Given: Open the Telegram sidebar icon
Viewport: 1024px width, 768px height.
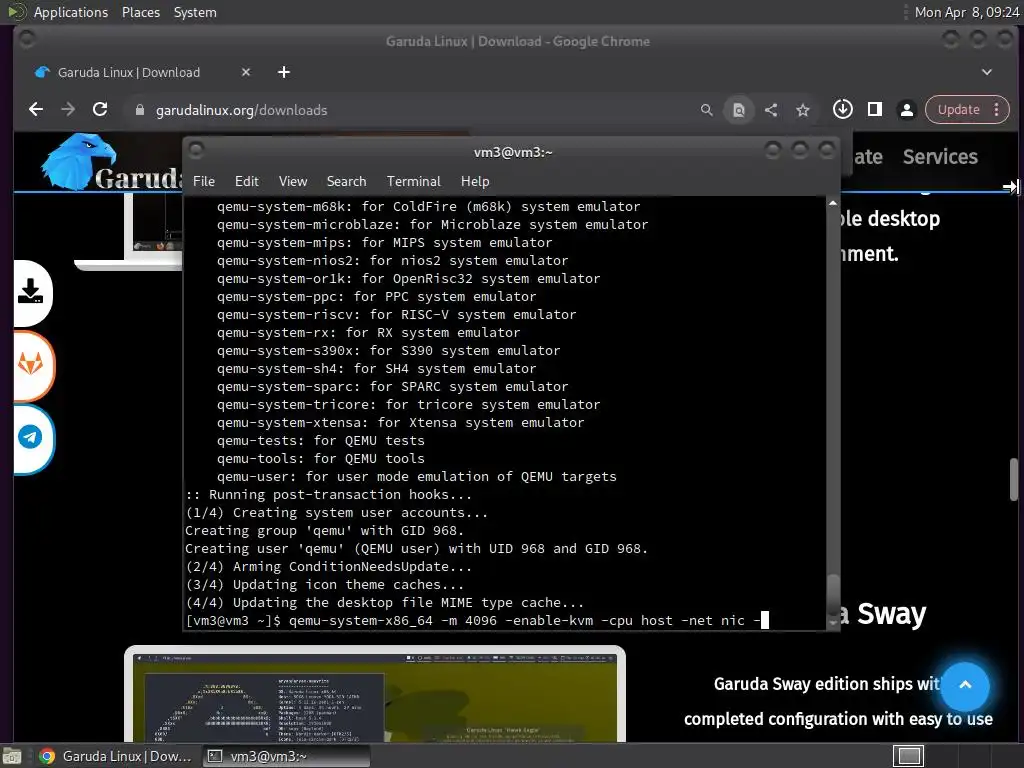Looking at the screenshot, I should pos(30,437).
